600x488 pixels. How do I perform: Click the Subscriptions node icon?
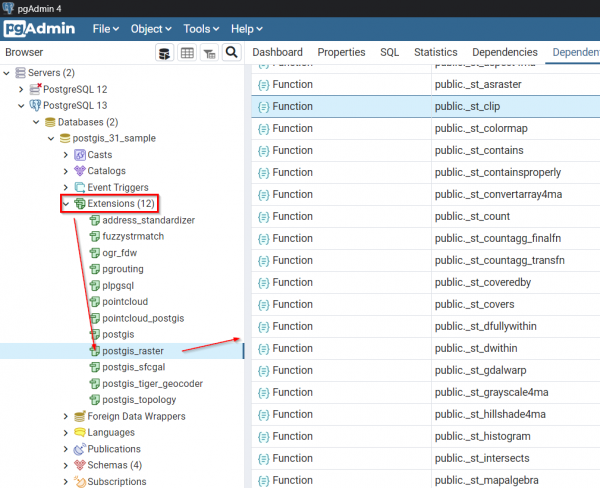80,481
